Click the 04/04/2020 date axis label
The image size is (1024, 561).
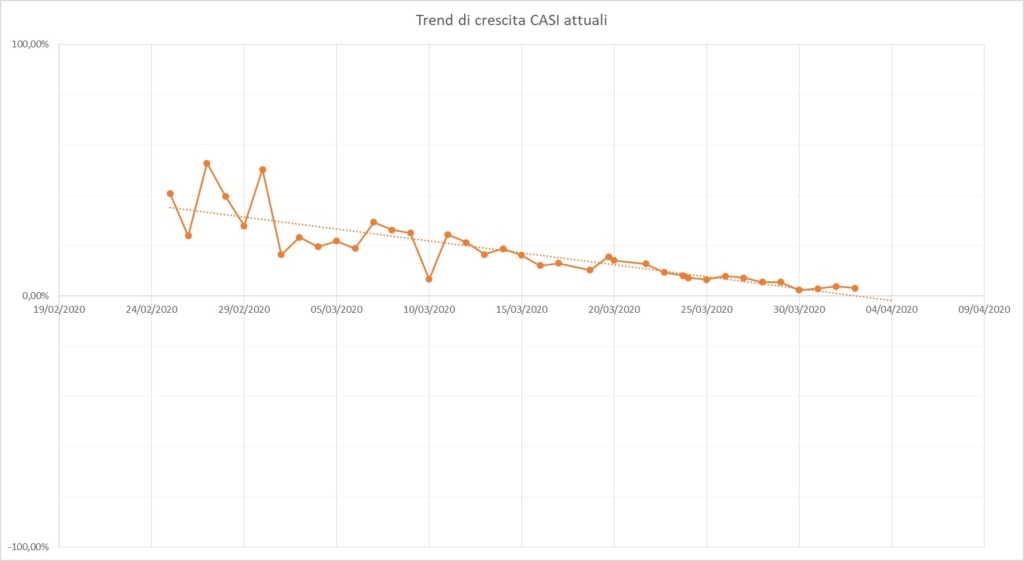coord(892,310)
